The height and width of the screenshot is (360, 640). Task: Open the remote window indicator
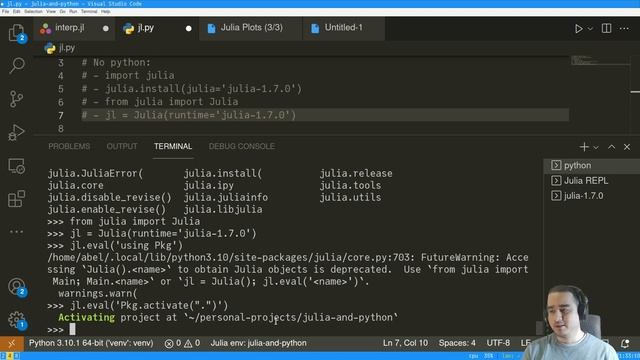pos(11,343)
